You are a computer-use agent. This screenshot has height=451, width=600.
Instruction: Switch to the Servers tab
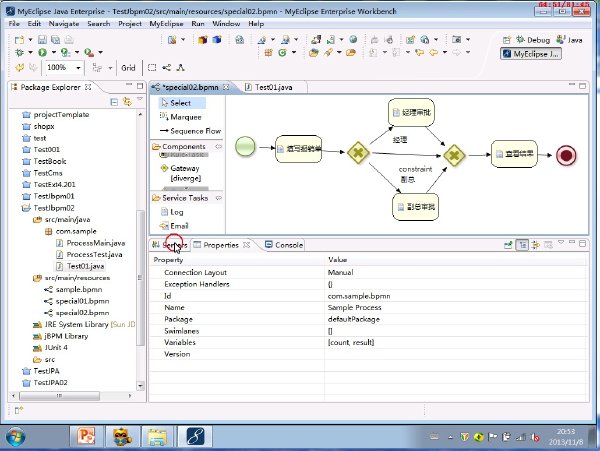pyautogui.click(x=170, y=245)
